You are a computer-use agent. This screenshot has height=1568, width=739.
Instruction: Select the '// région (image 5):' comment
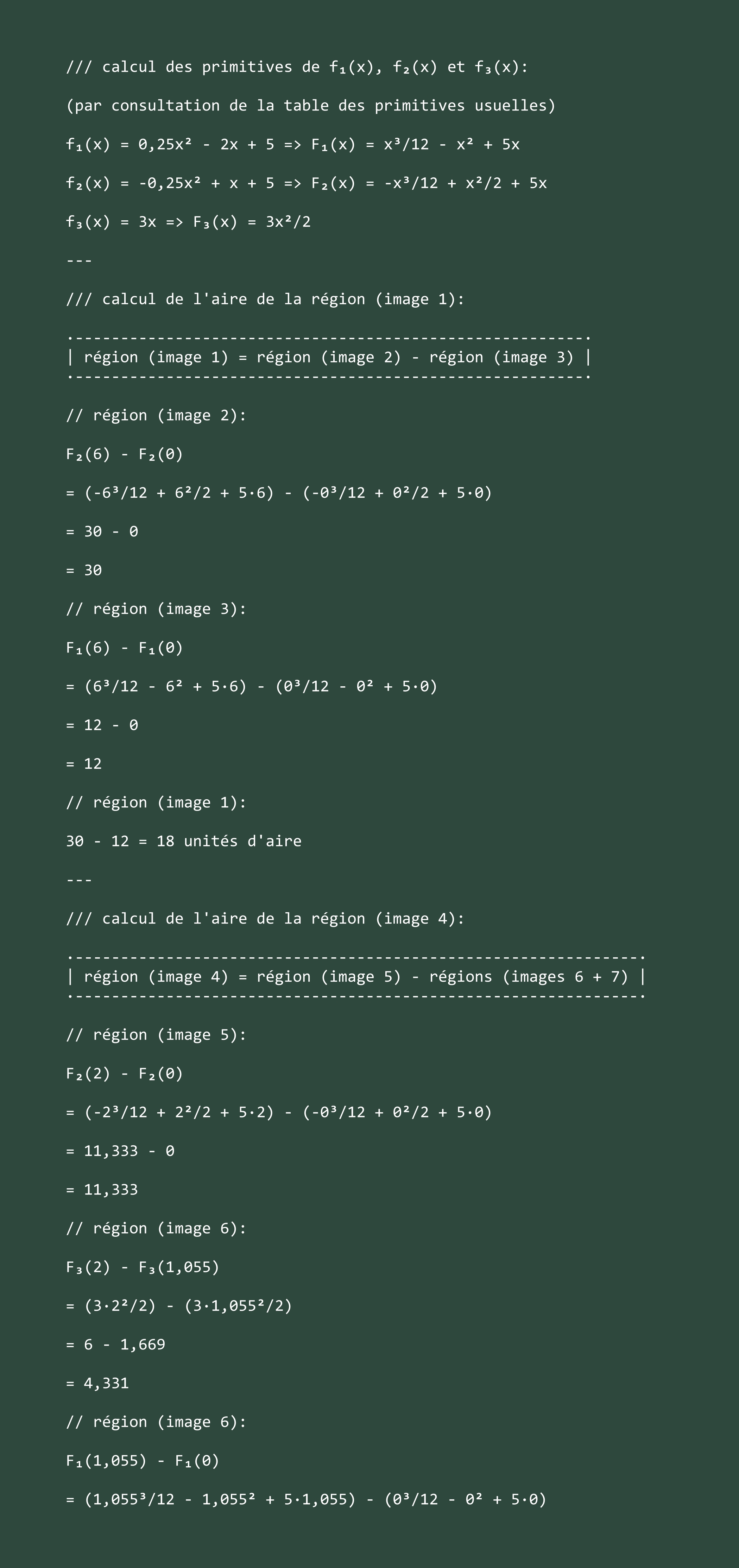tap(157, 1035)
